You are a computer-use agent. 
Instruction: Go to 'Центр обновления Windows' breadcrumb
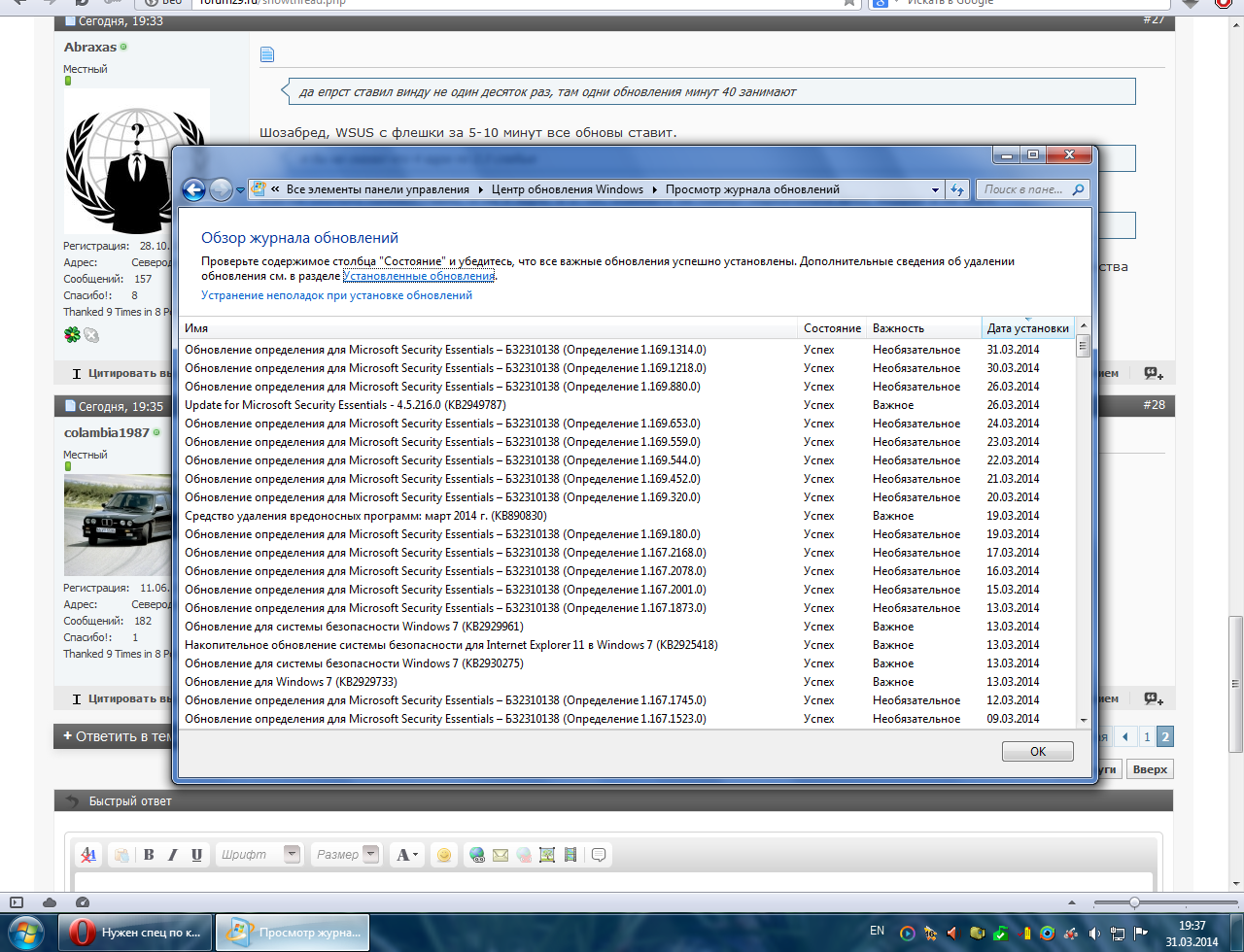(x=568, y=189)
